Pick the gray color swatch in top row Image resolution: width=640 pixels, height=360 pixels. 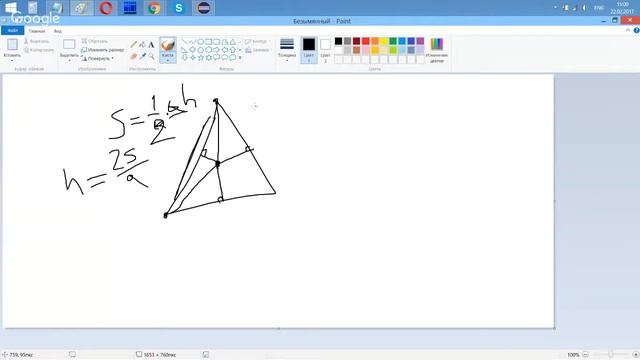pyautogui.click(x=347, y=41)
